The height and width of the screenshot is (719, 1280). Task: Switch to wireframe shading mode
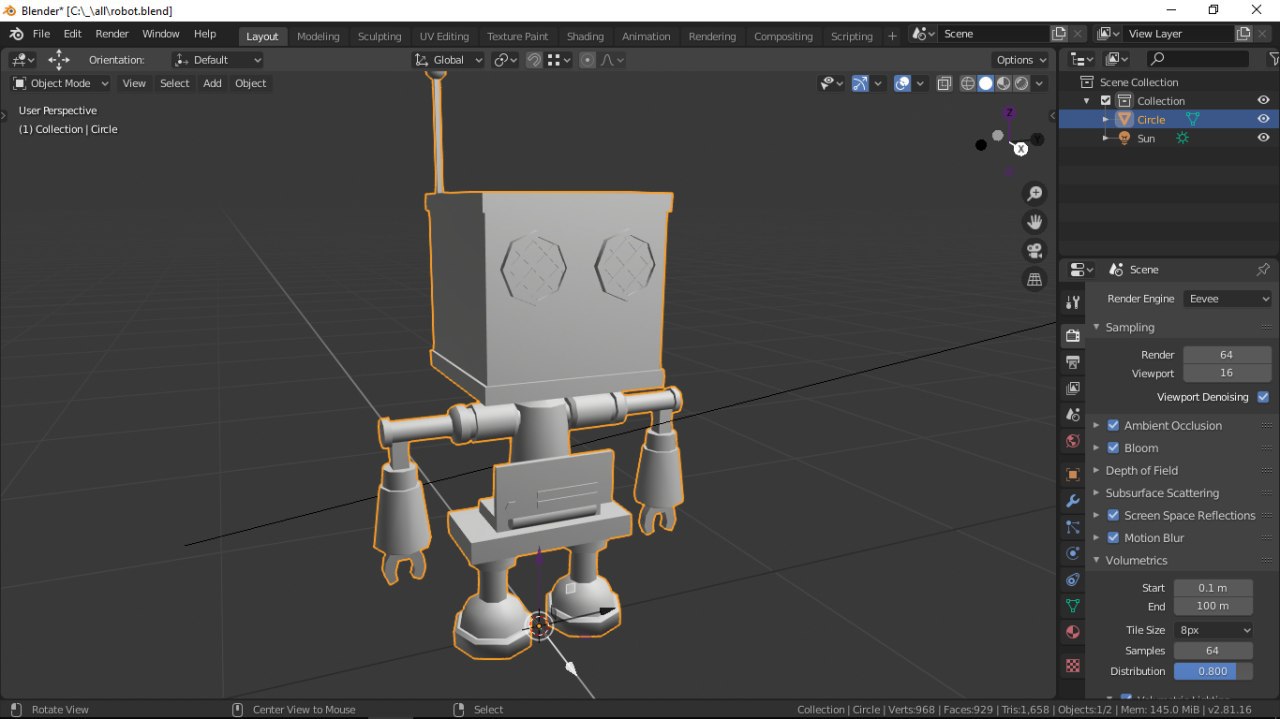click(967, 83)
